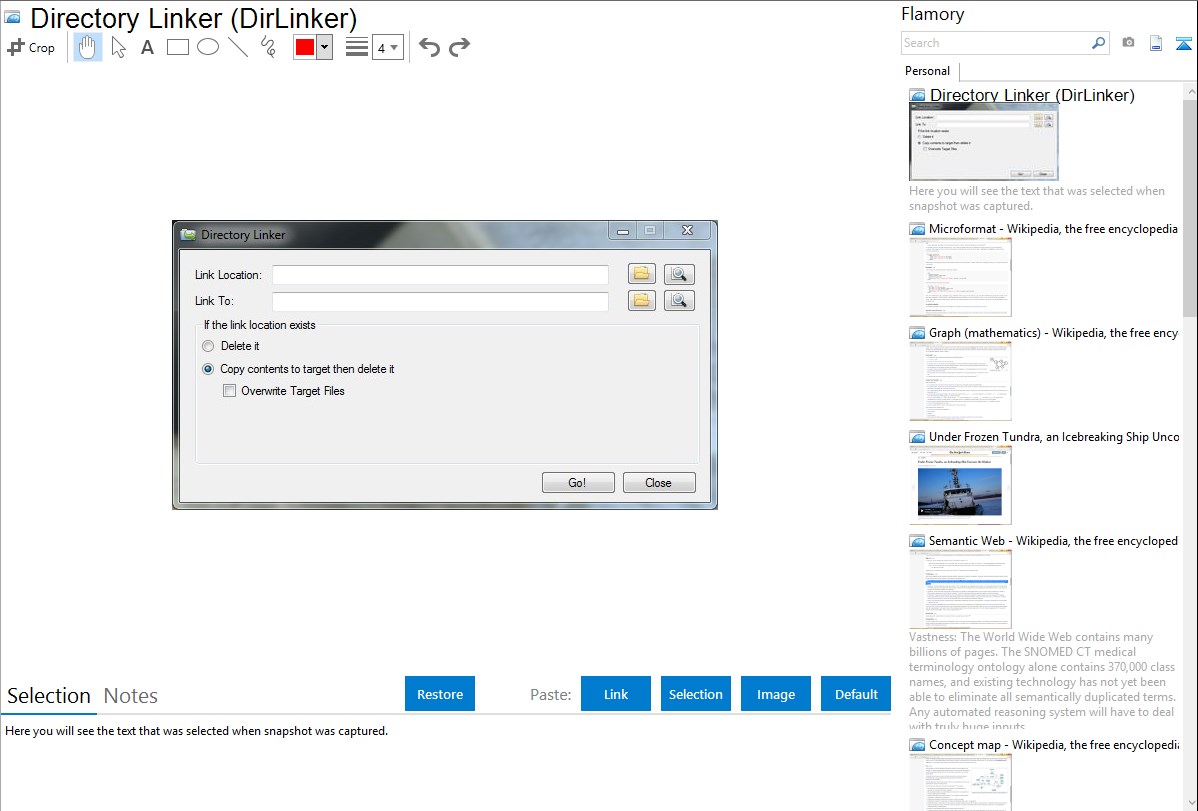1198x811 pixels.
Task: Focus the Flamory Search field
Action: [x=996, y=43]
